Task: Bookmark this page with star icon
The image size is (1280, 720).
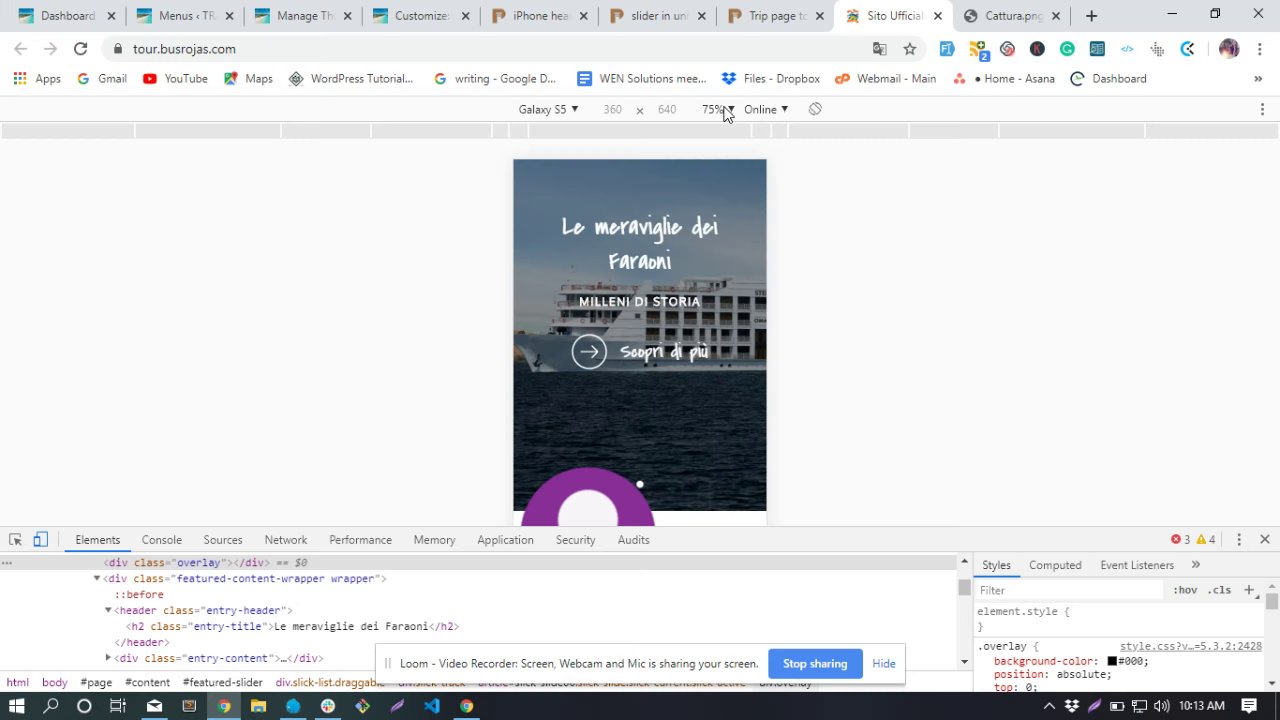Action: coord(909,49)
